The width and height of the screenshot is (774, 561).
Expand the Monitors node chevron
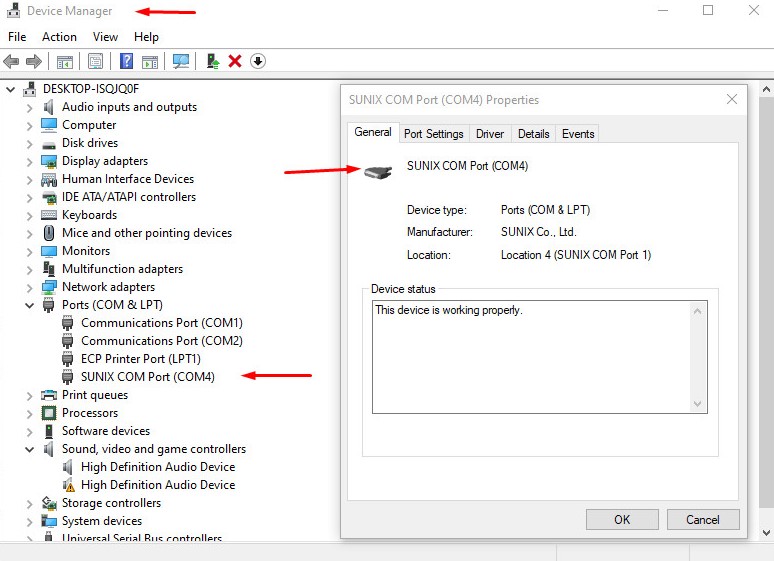[30, 252]
